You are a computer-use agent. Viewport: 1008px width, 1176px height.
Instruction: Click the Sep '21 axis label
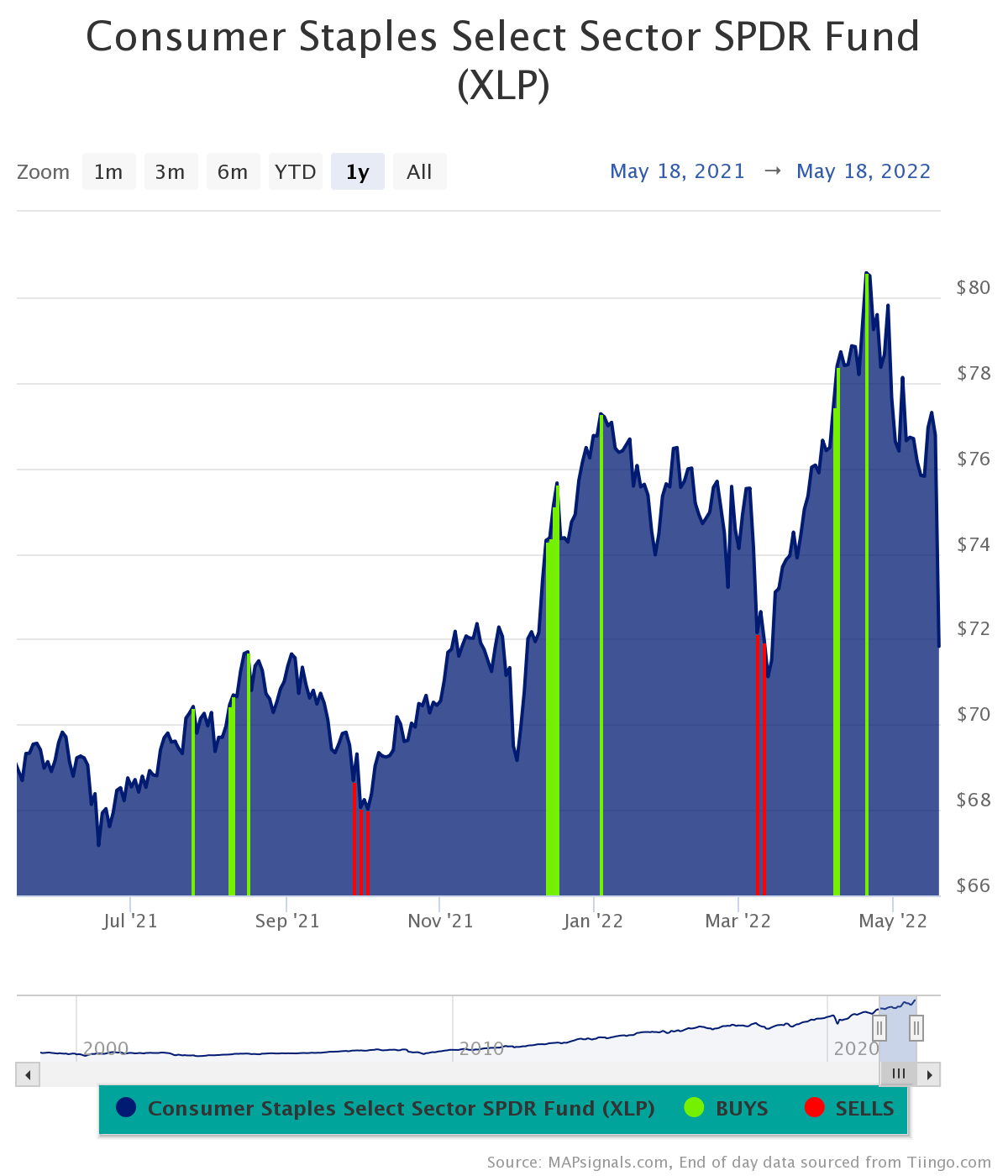pos(287,921)
